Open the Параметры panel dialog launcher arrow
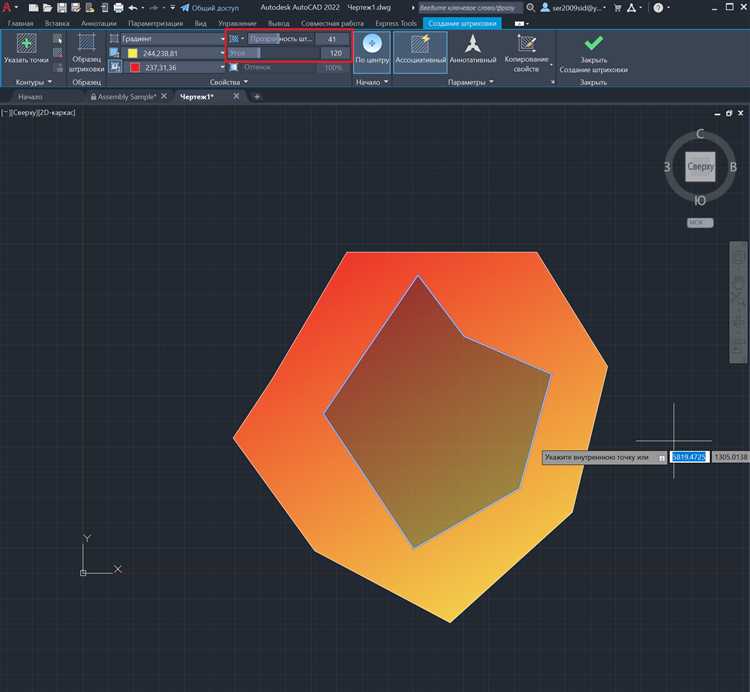 coord(552,82)
